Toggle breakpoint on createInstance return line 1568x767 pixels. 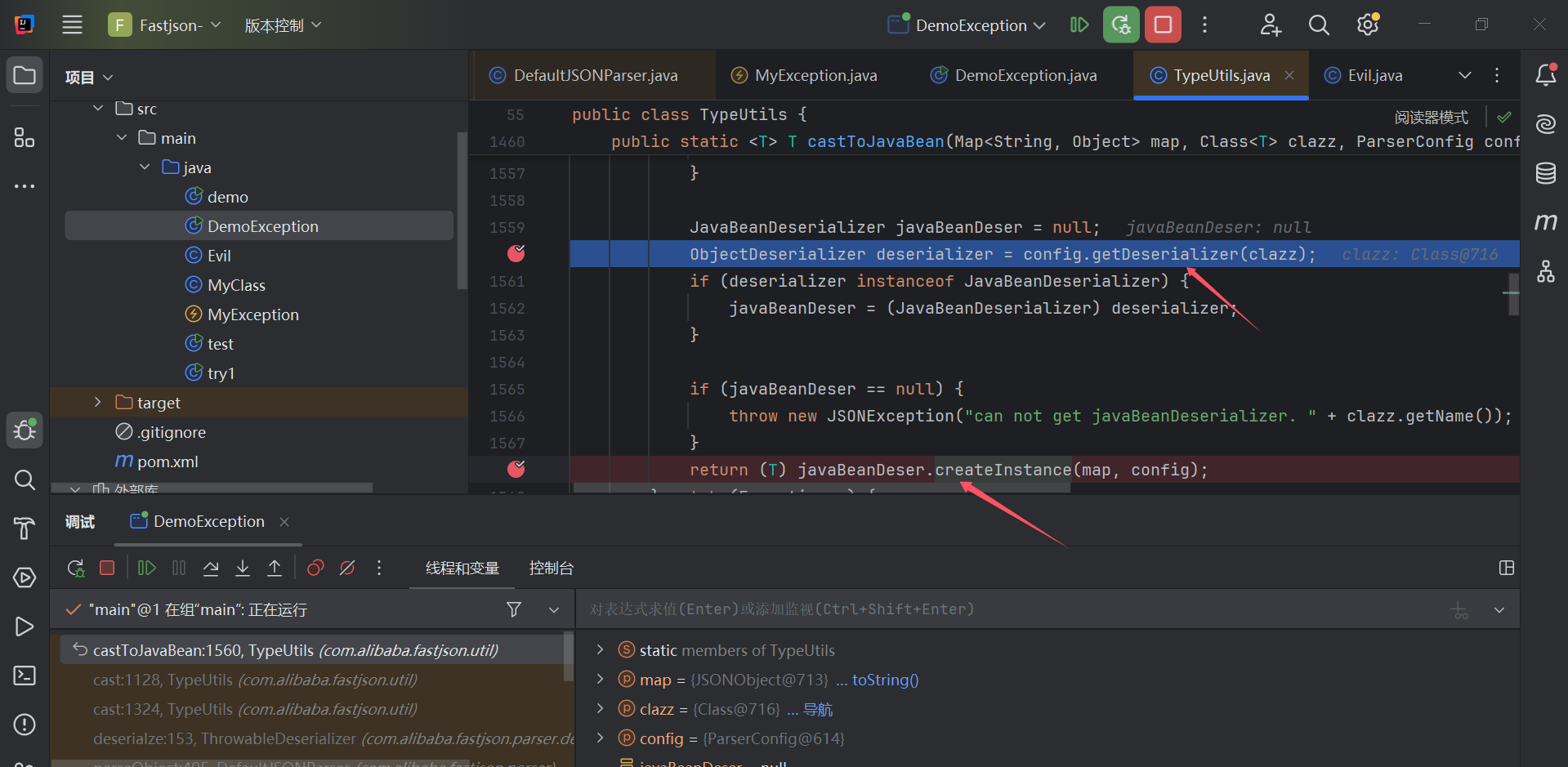(516, 469)
